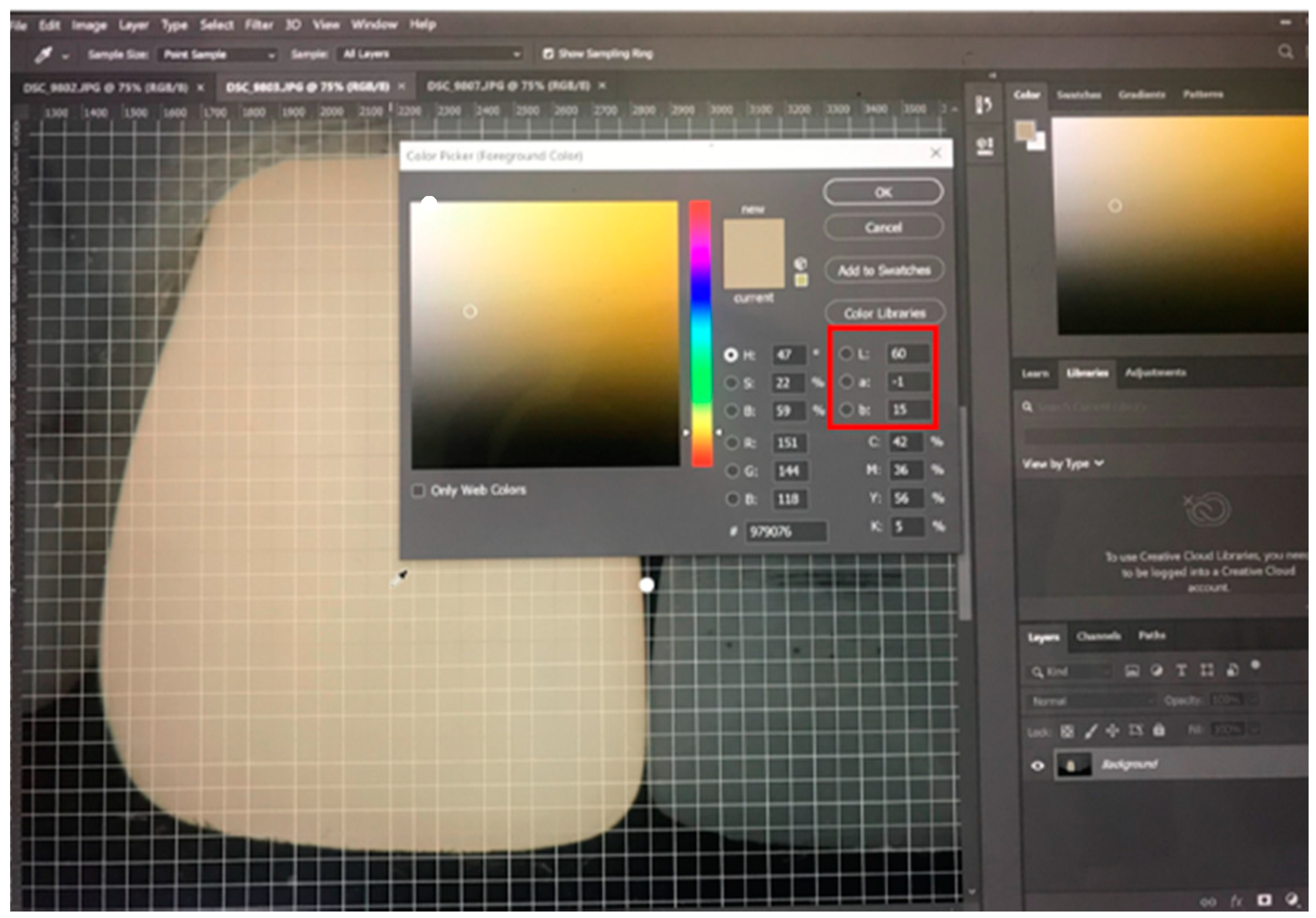This screenshot has height=918, width=1316.
Task: Click the pixel layer filter icon
Action: pos(1131,671)
